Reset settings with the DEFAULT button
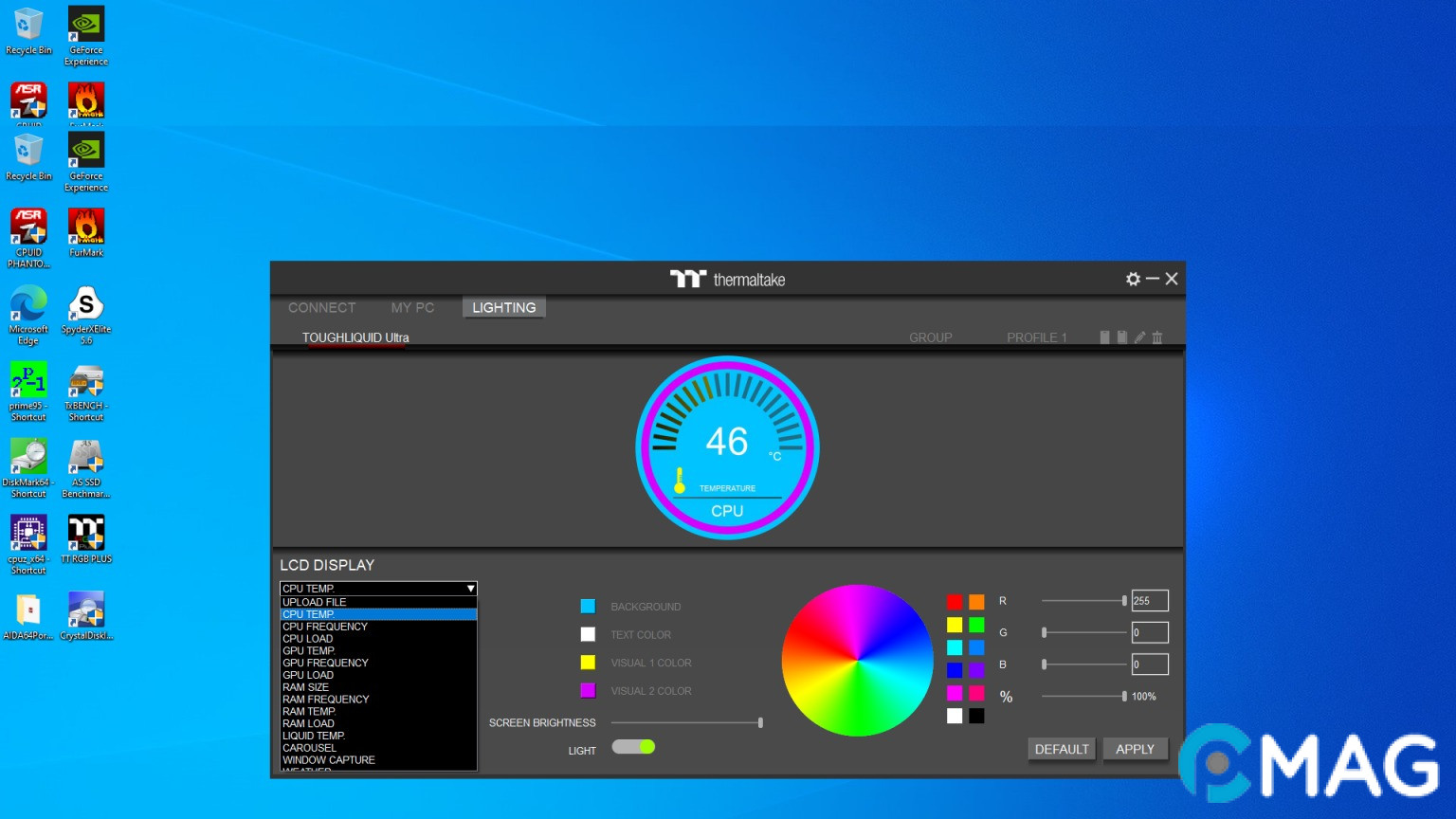This screenshot has height=819, width=1456. tap(1062, 749)
